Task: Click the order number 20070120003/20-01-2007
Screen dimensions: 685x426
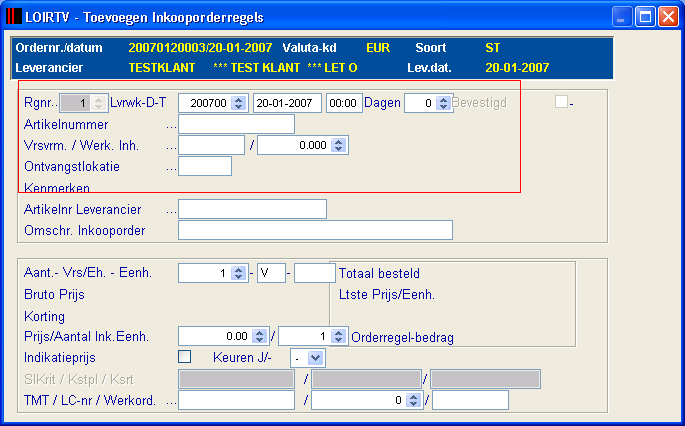Action: [200, 48]
